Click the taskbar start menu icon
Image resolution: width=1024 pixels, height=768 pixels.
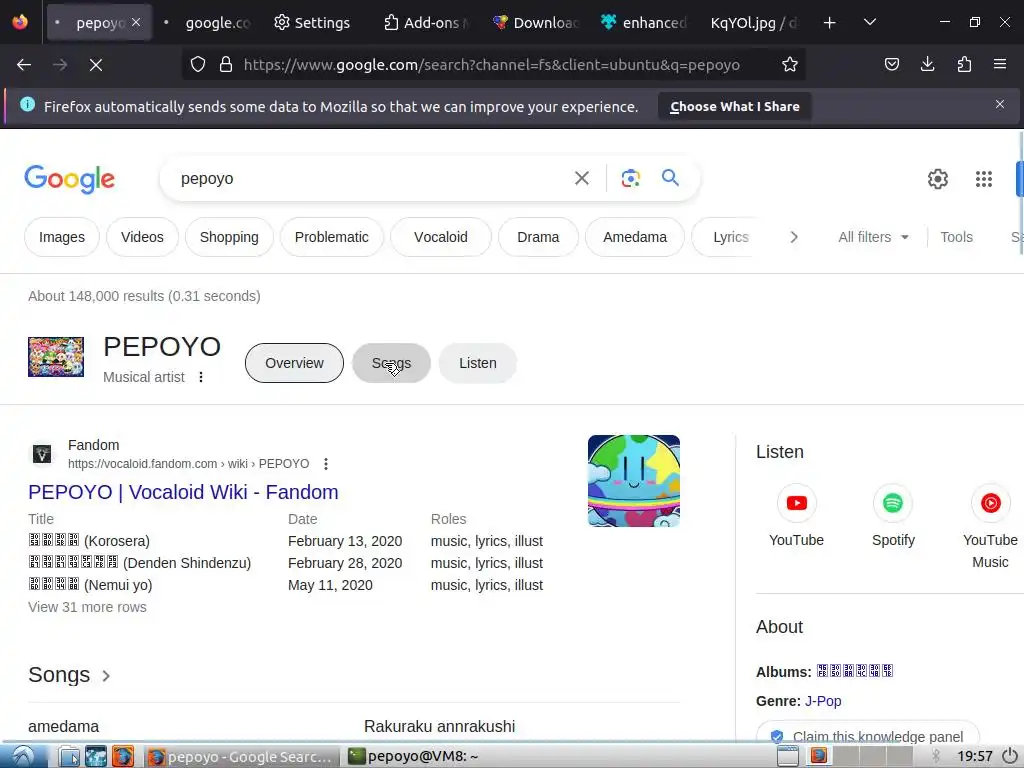[x=23, y=756]
